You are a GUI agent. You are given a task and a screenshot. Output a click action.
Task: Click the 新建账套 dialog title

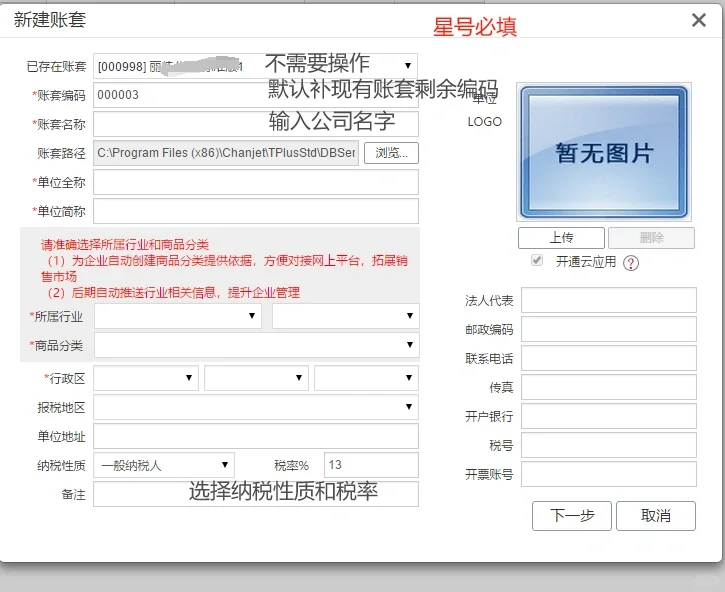50,20
